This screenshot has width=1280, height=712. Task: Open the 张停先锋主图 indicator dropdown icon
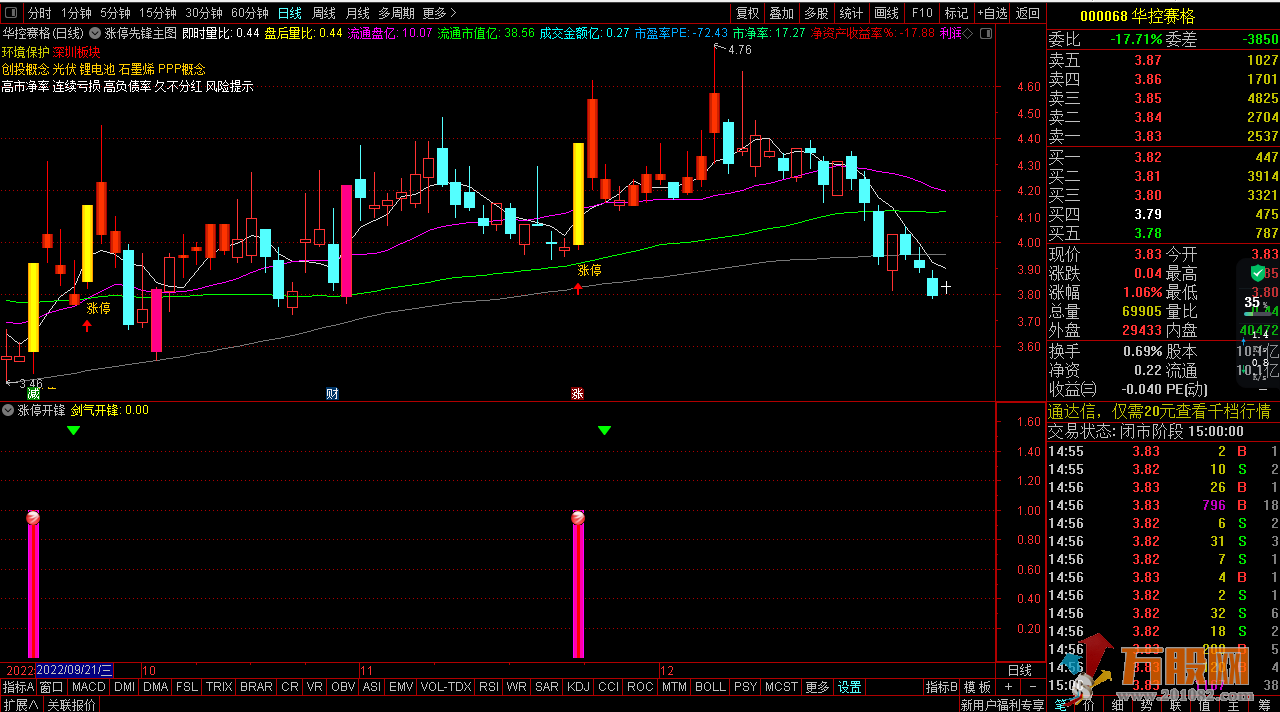tap(95, 32)
